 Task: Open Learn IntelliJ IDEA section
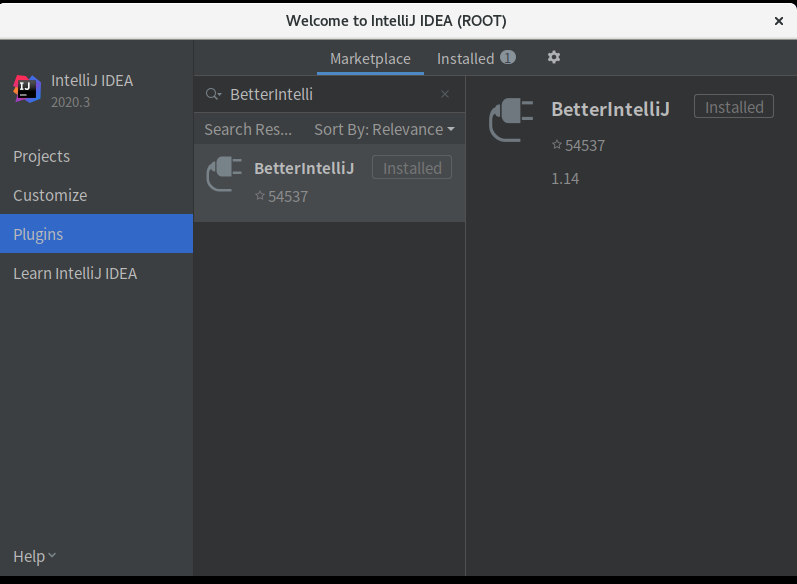[x=97, y=273]
